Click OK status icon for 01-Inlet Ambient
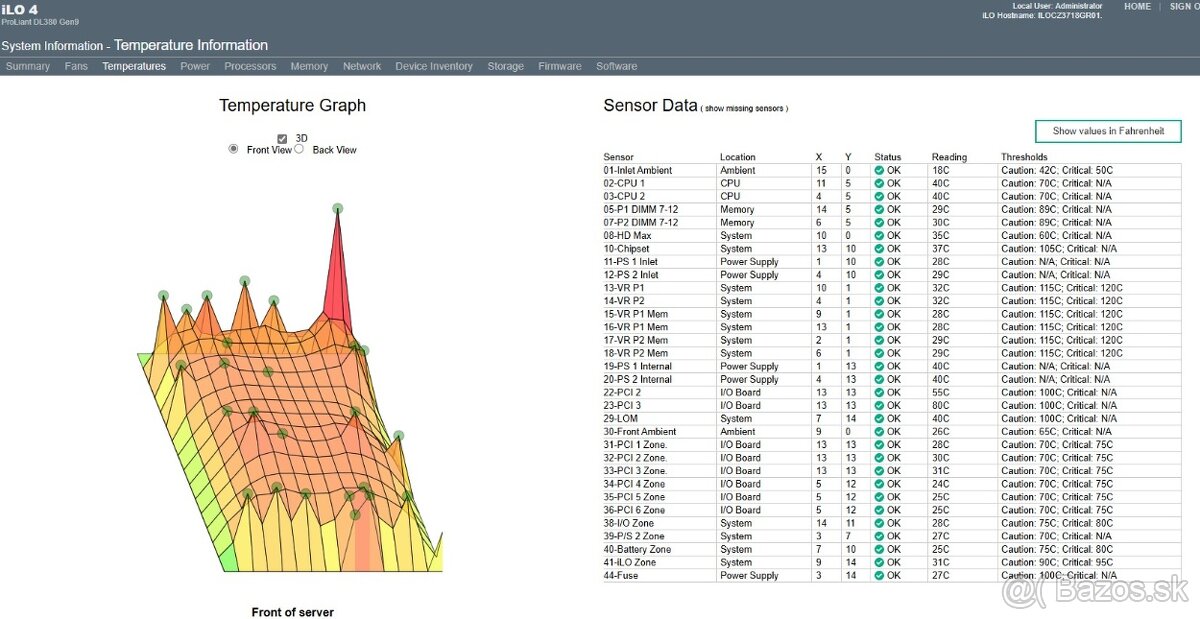Viewport: 1200px width, 619px height. pyautogui.click(x=879, y=171)
